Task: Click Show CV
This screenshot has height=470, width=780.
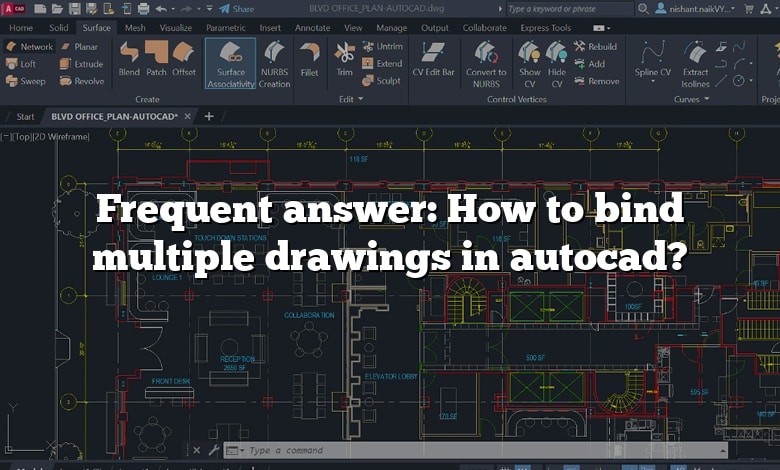Action: click(529, 64)
